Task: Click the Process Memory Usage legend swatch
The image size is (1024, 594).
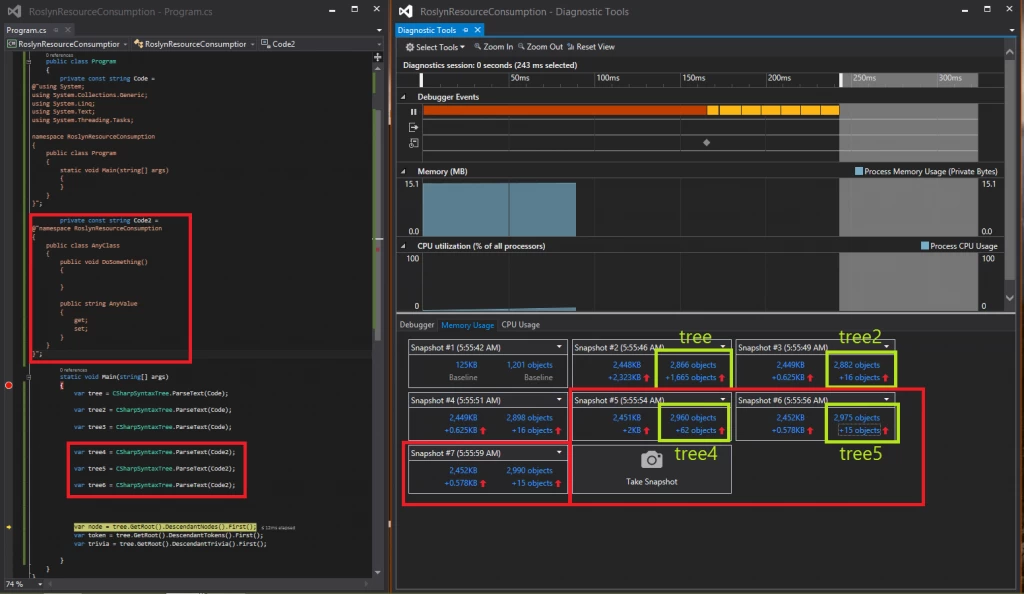Action: (859, 171)
